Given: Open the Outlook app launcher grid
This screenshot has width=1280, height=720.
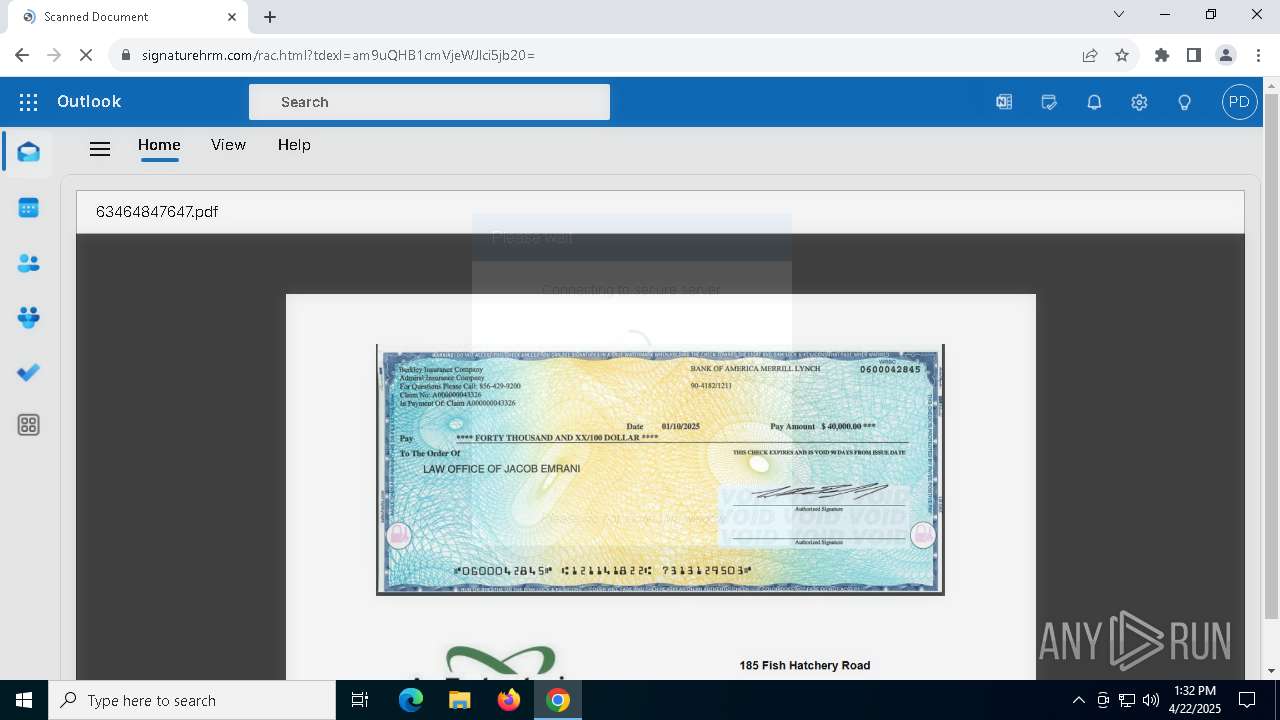Looking at the screenshot, I should 28,102.
